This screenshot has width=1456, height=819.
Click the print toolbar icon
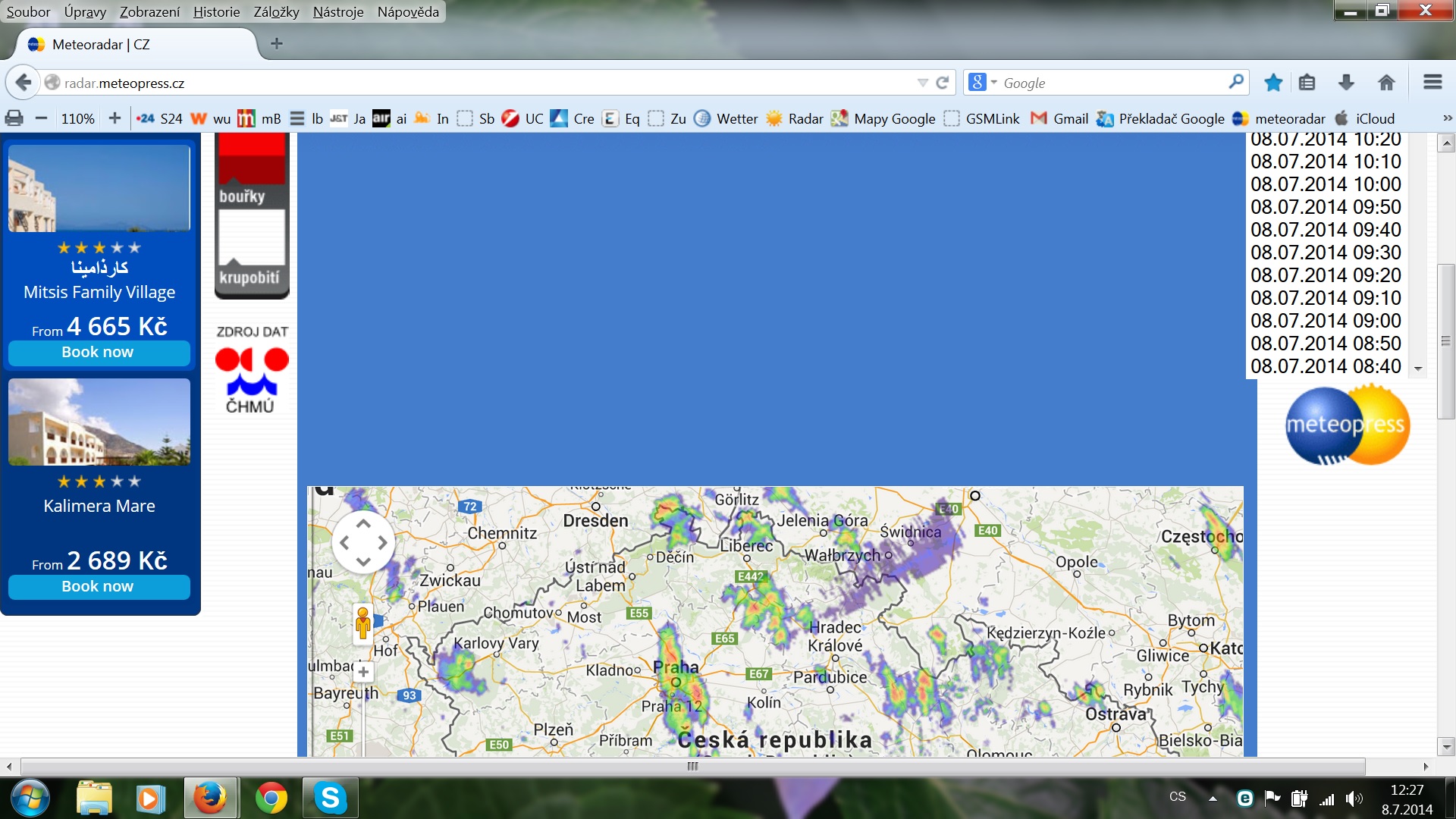coord(14,118)
